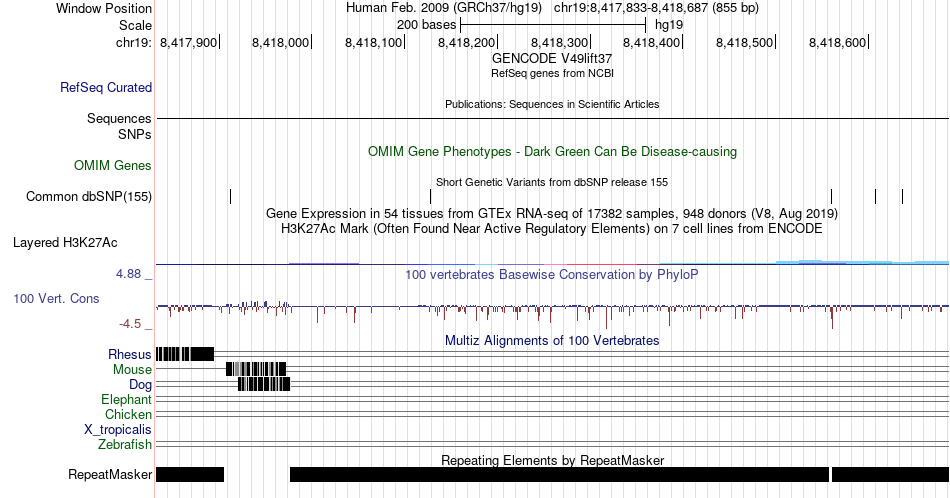950x498 pixels.
Task: Click 100 vertebrates Basewise Conservation by PhyloP title
Action: 552,274
